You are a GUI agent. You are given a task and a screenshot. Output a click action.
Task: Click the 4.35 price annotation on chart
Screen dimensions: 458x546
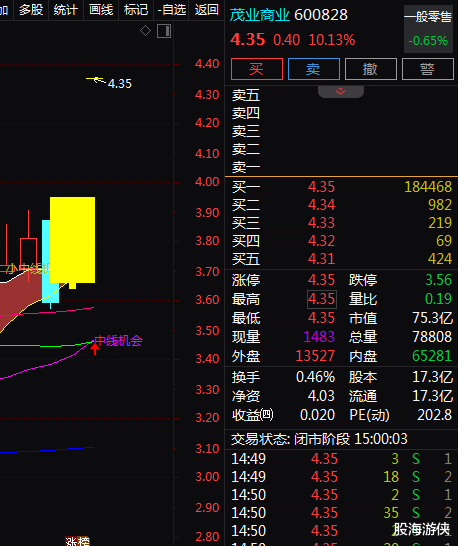[119, 84]
